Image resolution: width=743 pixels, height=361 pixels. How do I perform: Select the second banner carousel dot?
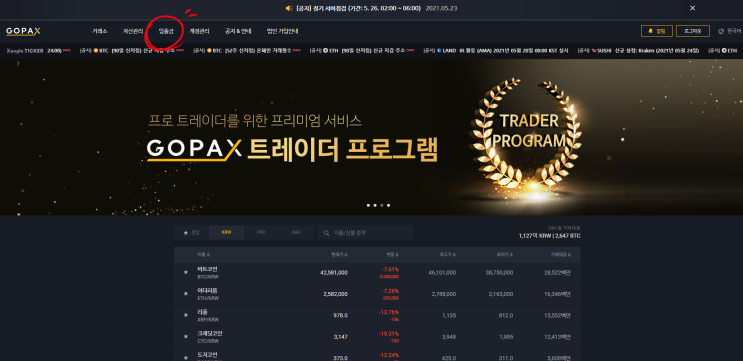point(375,205)
